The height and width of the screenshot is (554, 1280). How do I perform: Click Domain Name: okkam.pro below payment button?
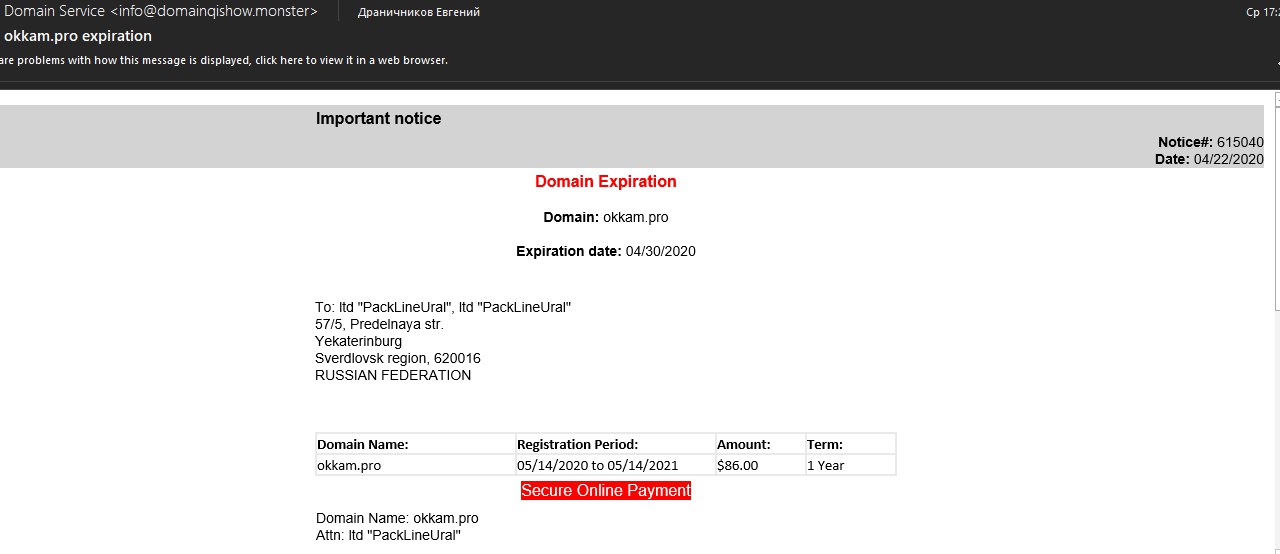[397, 519]
